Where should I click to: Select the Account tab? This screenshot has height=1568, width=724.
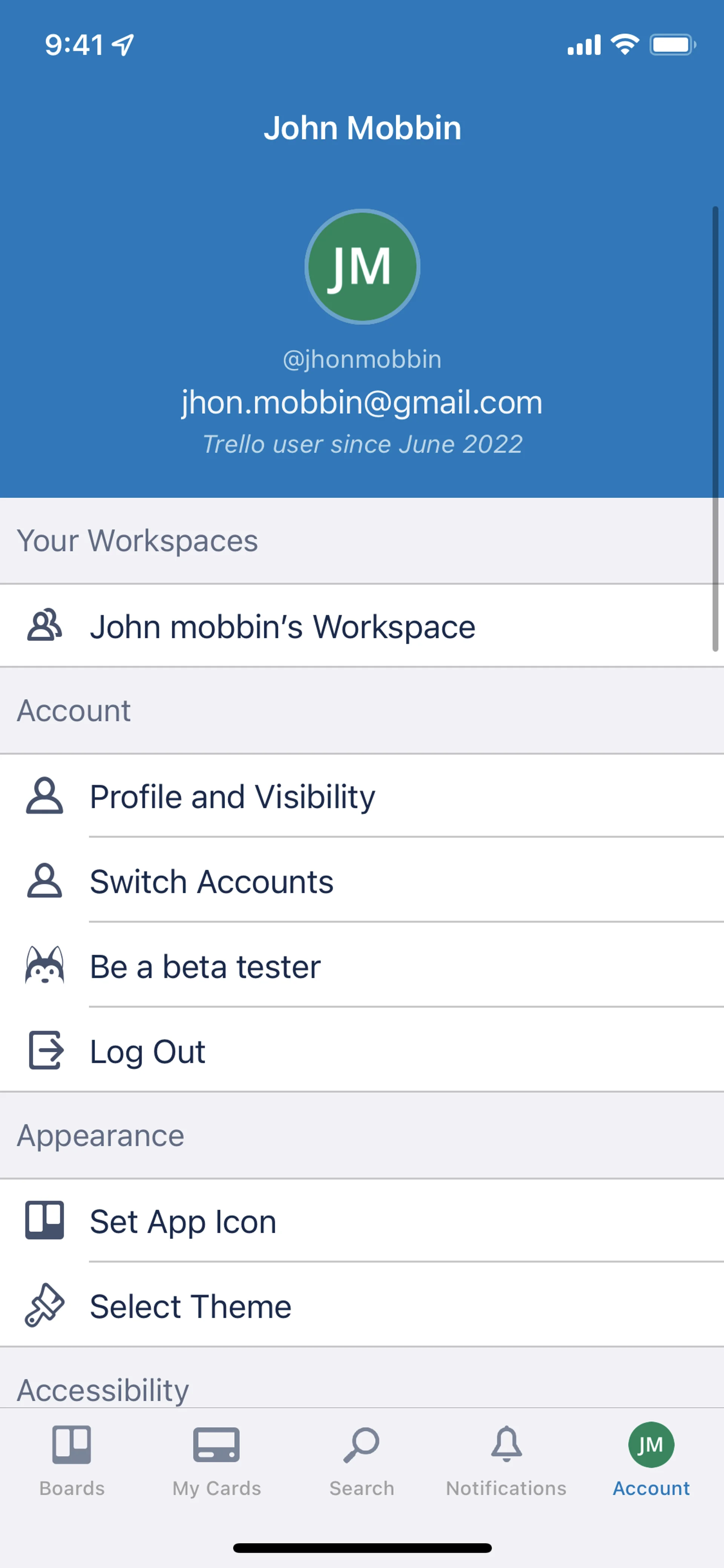[651, 1461]
